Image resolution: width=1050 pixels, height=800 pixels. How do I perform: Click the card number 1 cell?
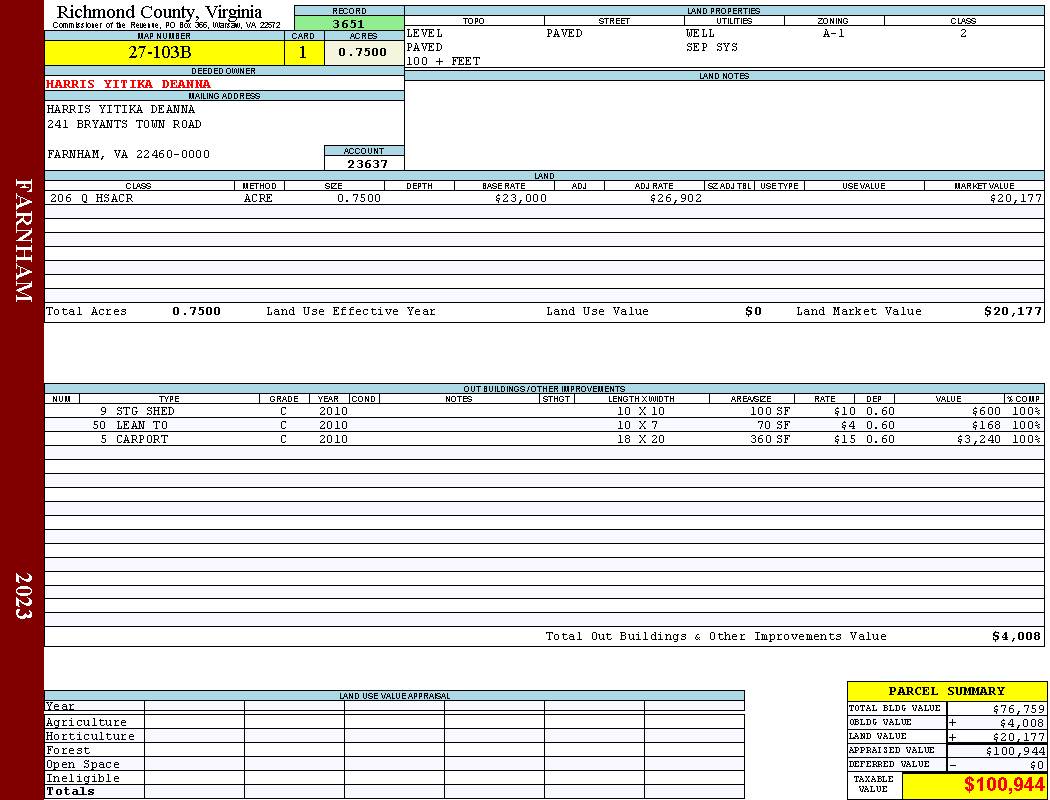tap(303, 53)
